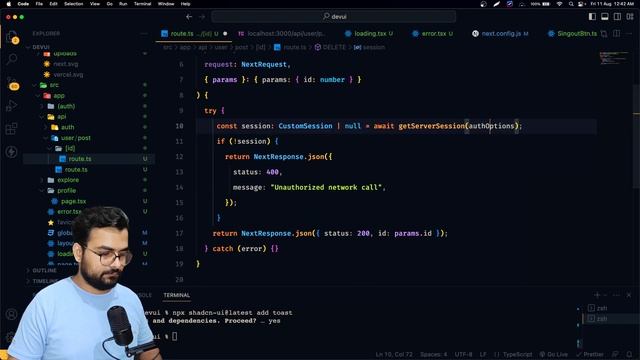This screenshot has width=640, height=360.
Task: Switch to the next.config.js tab
Action: tap(501, 33)
